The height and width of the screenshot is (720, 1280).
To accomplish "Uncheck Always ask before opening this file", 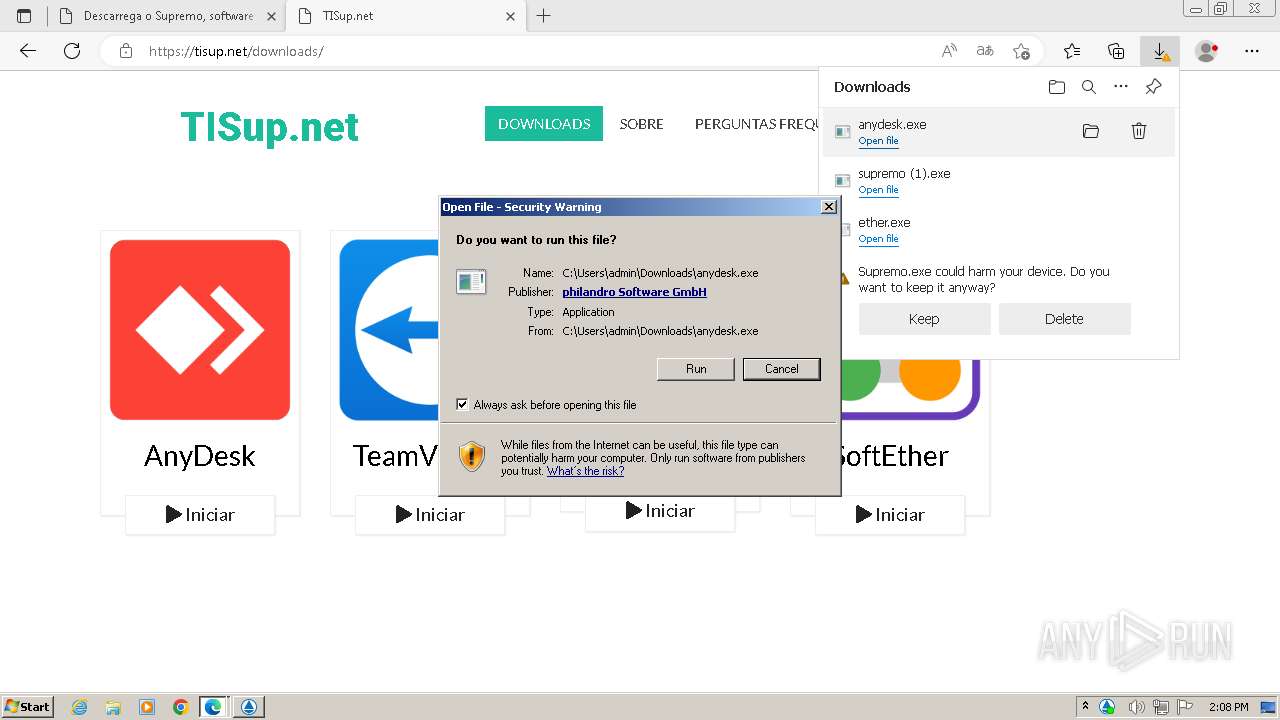I will [462, 405].
